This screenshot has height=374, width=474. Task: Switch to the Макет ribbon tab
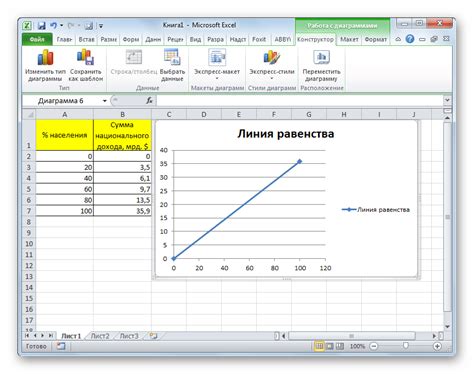(349, 39)
